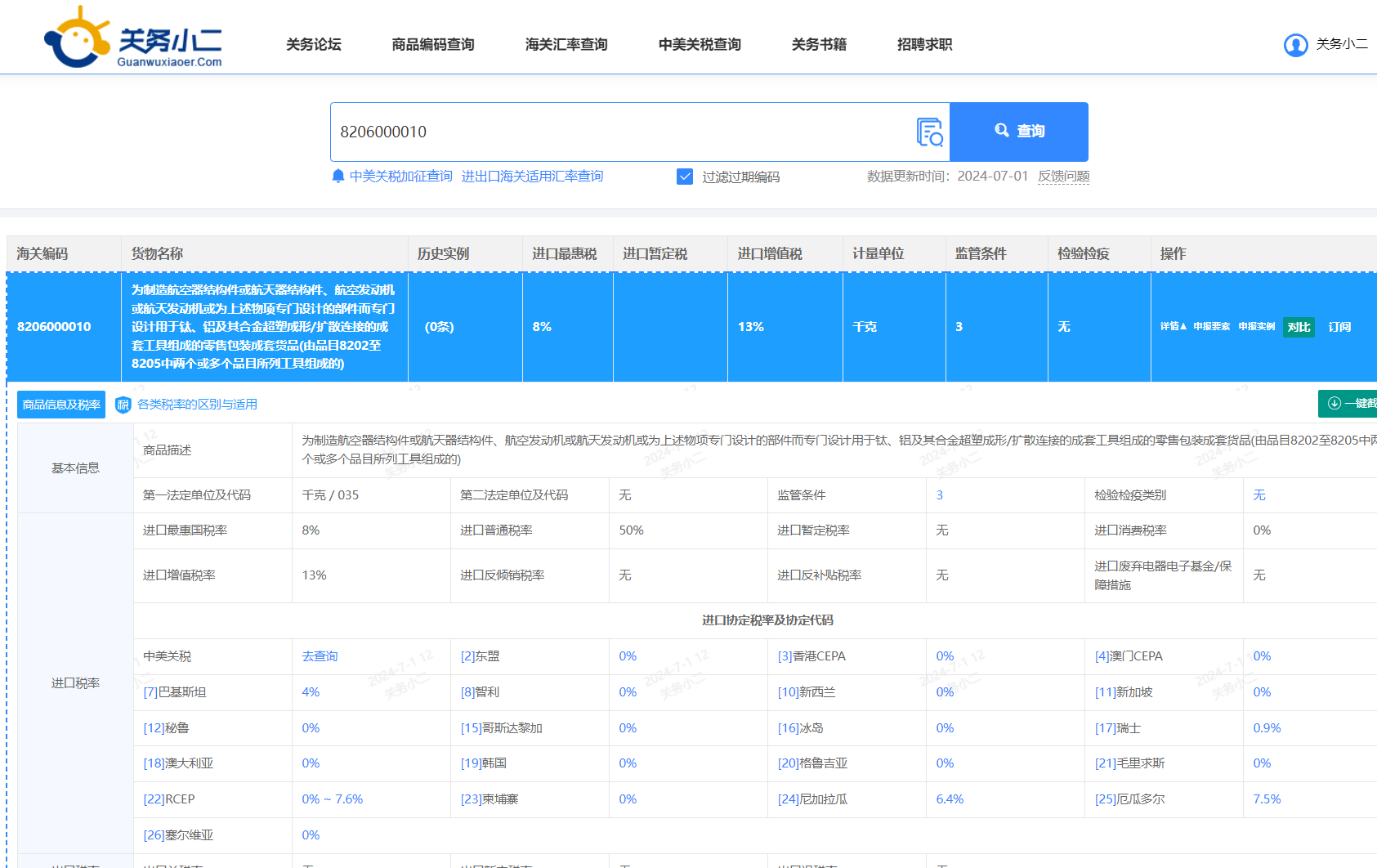This screenshot has width=1377, height=868.
Task: Click the [15]哥斯达黎加 agreement link
Action: (502, 728)
